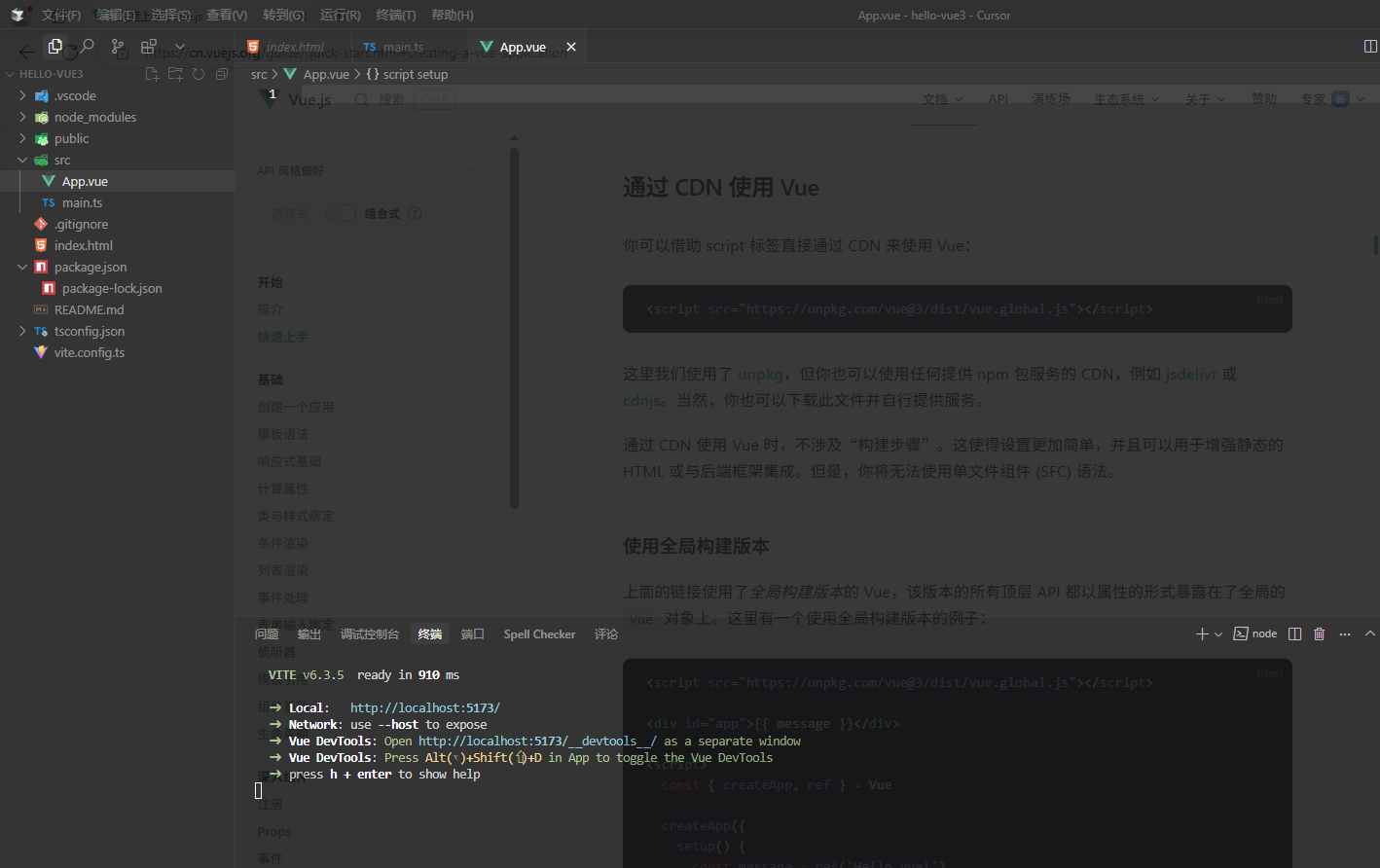Click the New Folder icon in HELLO-VUE3 header
The width and height of the screenshot is (1380, 868).
[x=175, y=74]
